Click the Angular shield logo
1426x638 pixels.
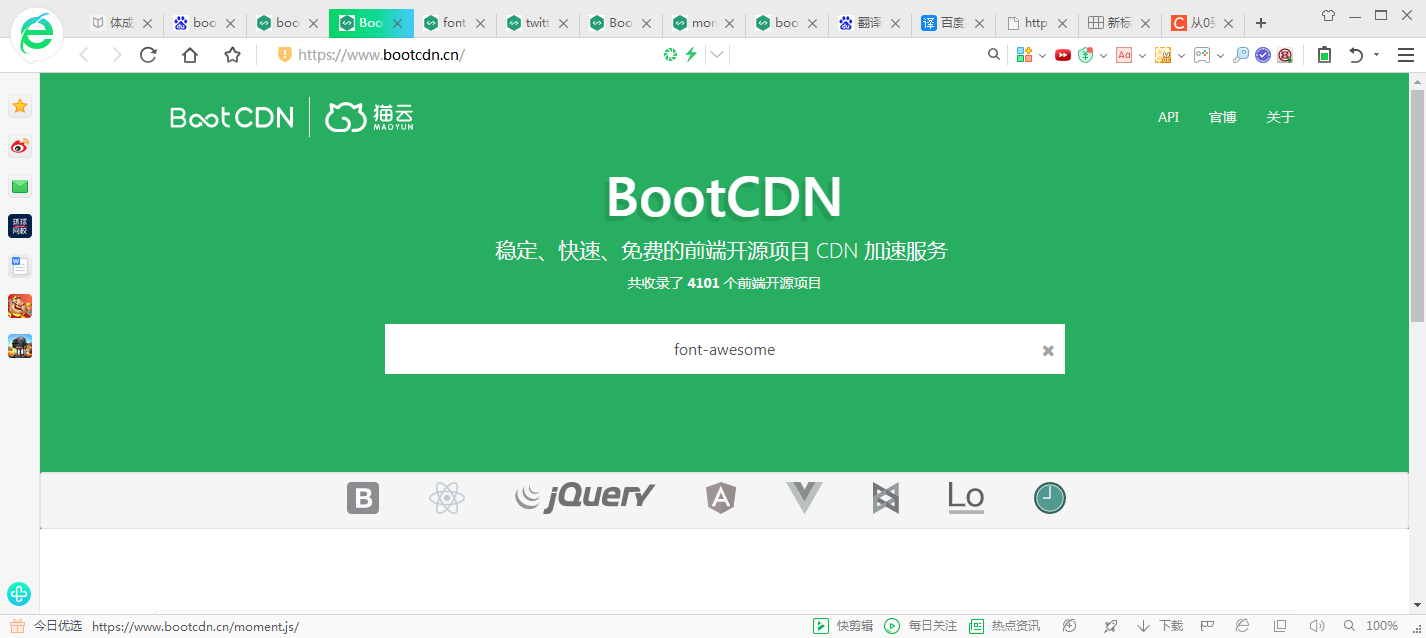coord(720,498)
